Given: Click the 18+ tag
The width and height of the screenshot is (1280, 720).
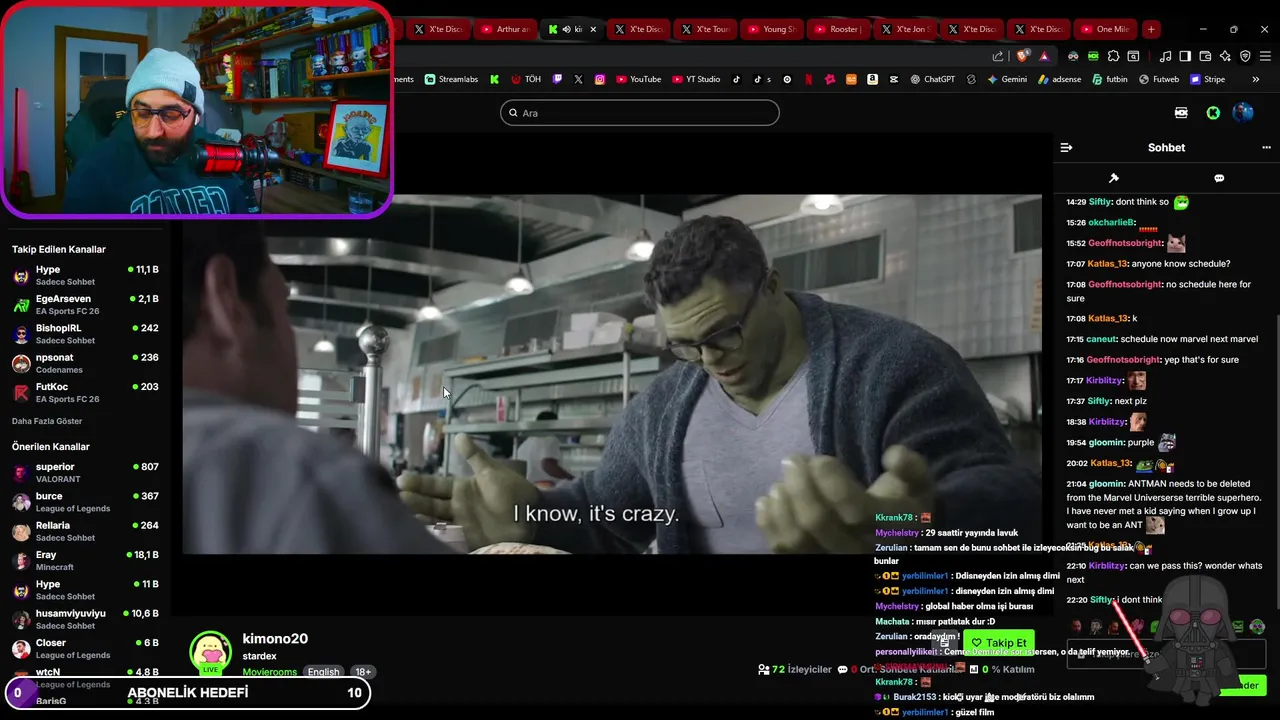Looking at the screenshot, I should [363, 672].
